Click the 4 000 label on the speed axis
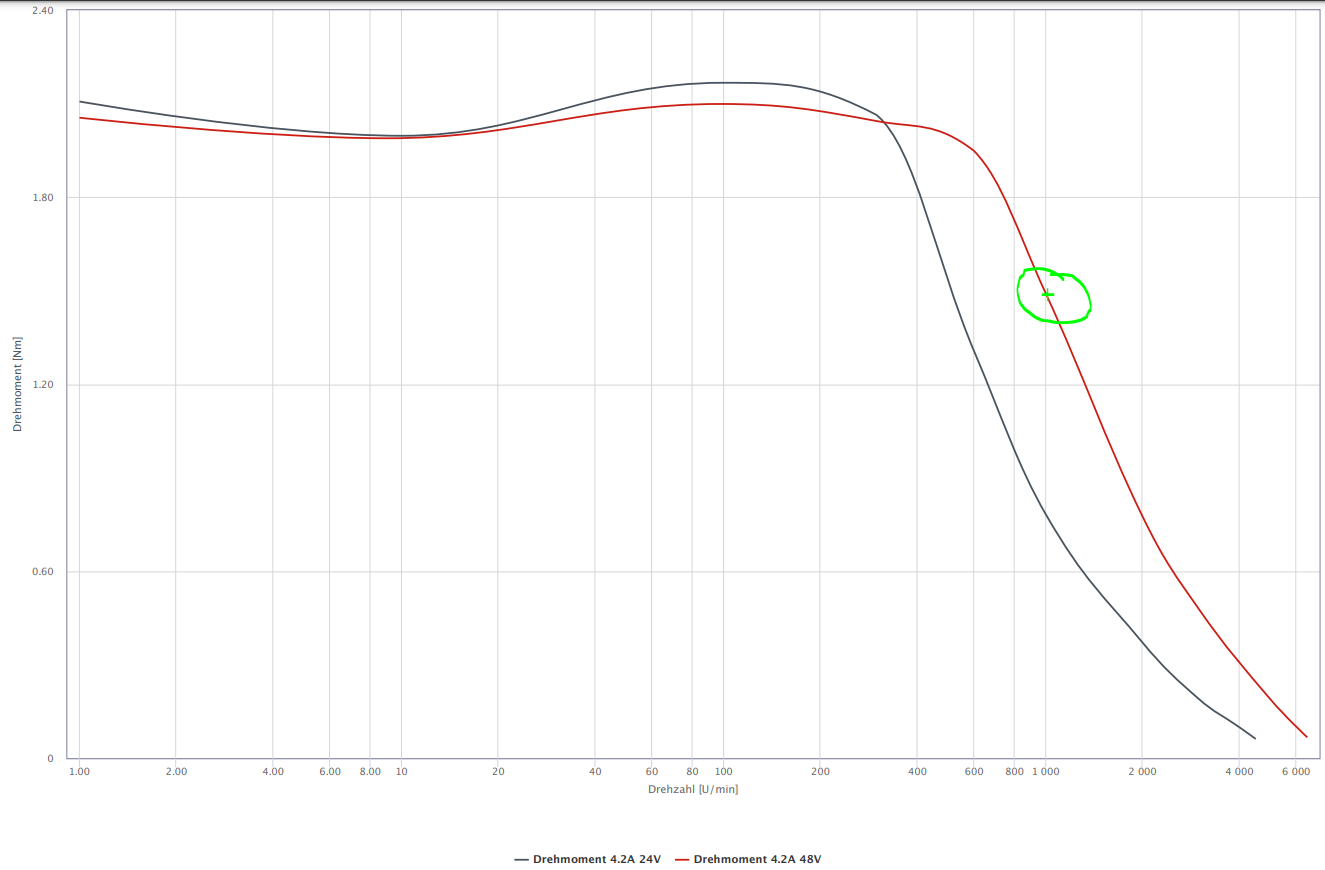 coord(1239,772)
